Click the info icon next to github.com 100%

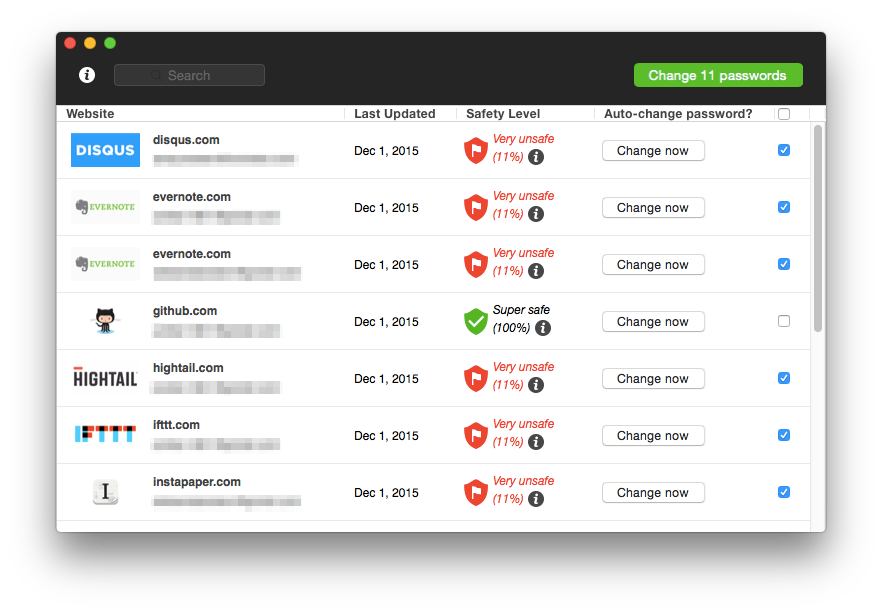pos(543,328)
